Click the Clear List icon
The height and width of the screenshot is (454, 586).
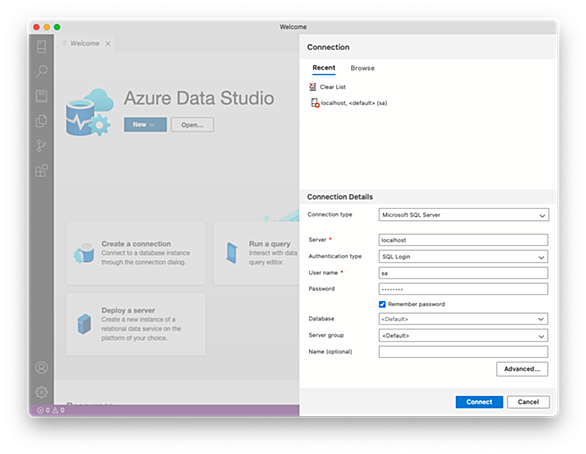tap(312, 87)
